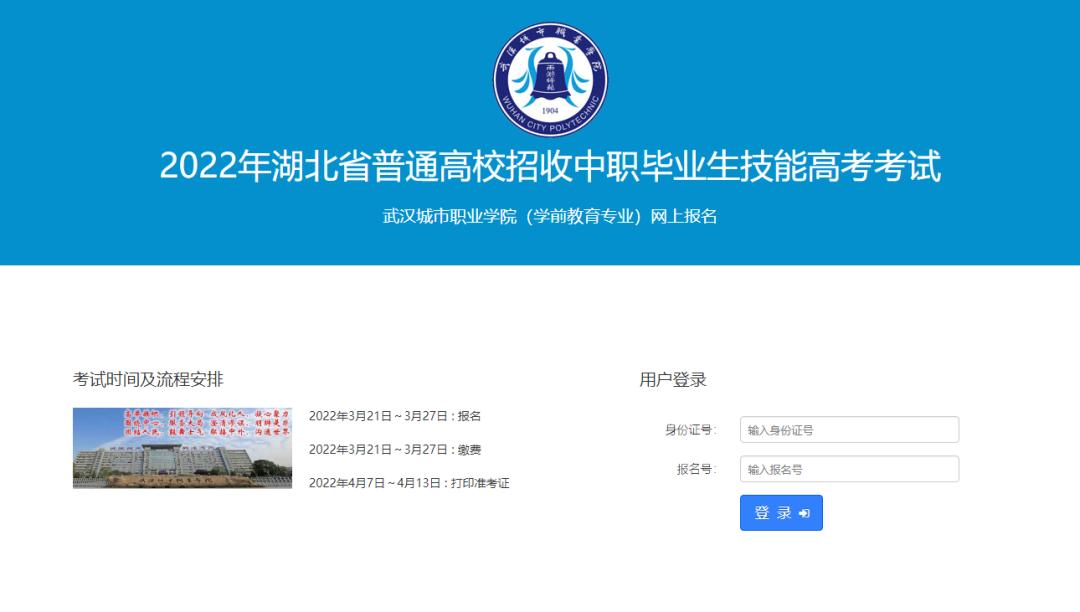This screenshot has height=612, width=1080.
Task: Focus the 输入报名号 input field
Action: pyautogui.click(x=849, y=469)
